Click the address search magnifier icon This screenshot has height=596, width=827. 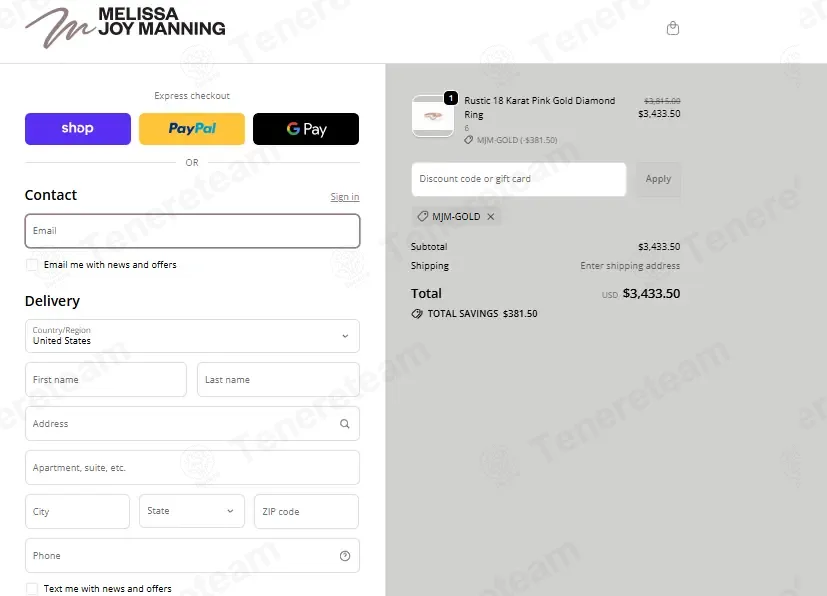(344, 424)
